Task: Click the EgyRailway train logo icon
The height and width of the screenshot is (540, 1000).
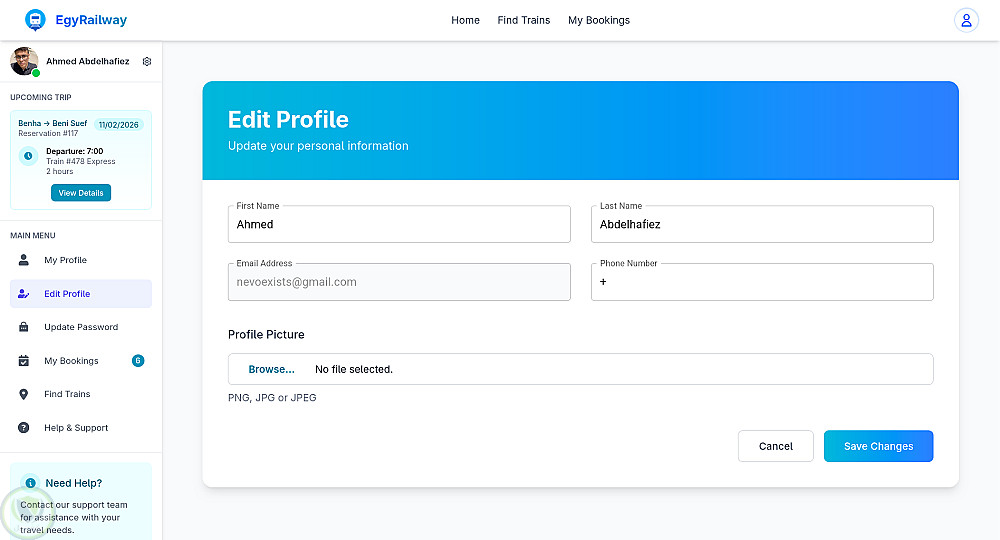Action: click(x=35, y=19)
